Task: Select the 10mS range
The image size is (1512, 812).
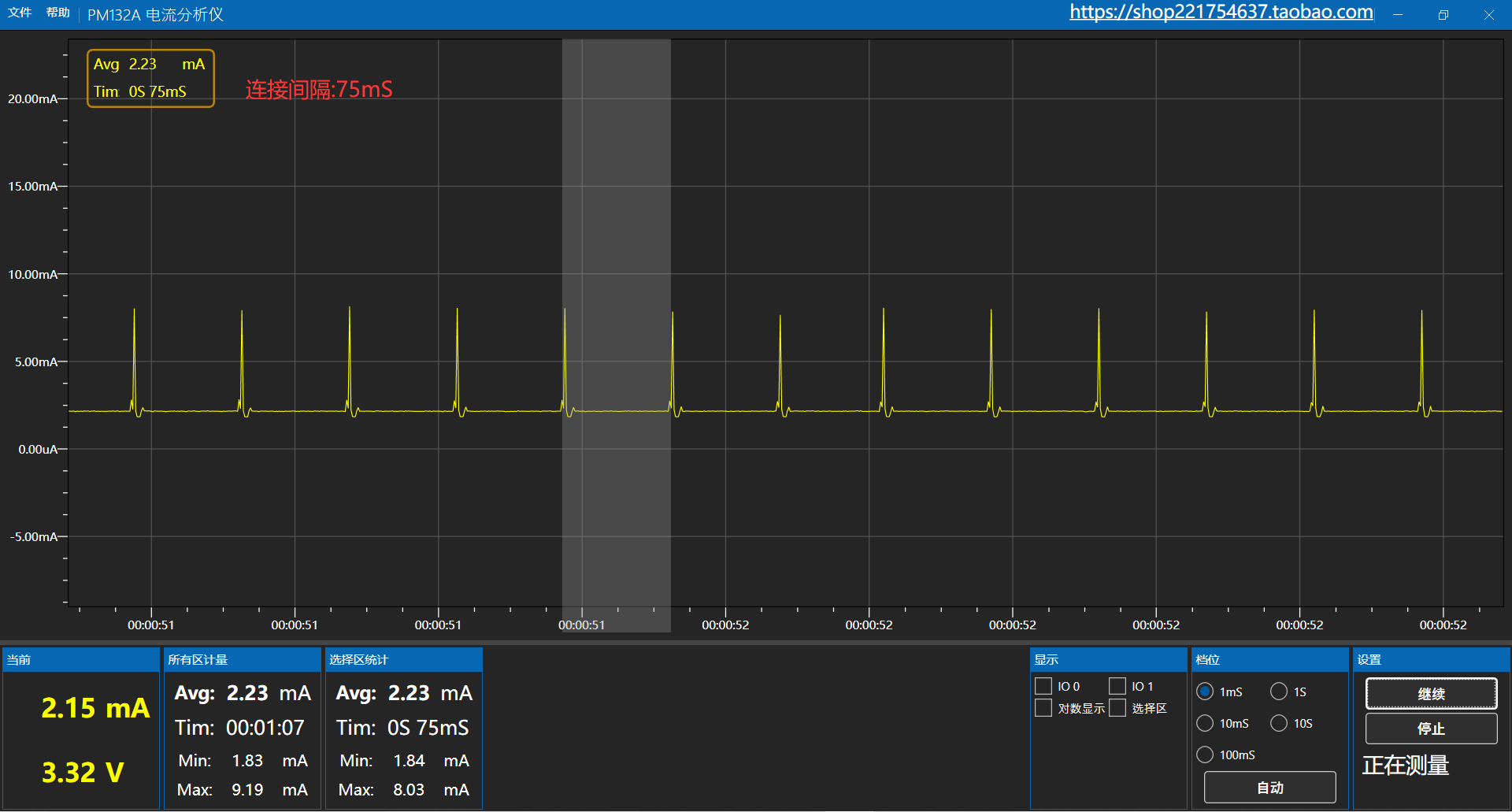Action: 1205,723
